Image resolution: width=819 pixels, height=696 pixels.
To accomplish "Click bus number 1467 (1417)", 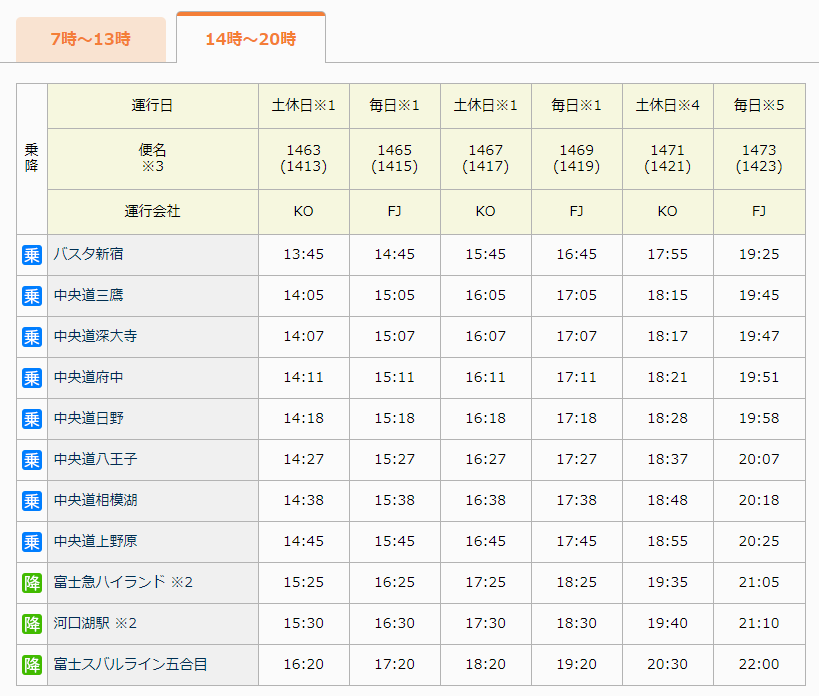I will tap(485, 159).
